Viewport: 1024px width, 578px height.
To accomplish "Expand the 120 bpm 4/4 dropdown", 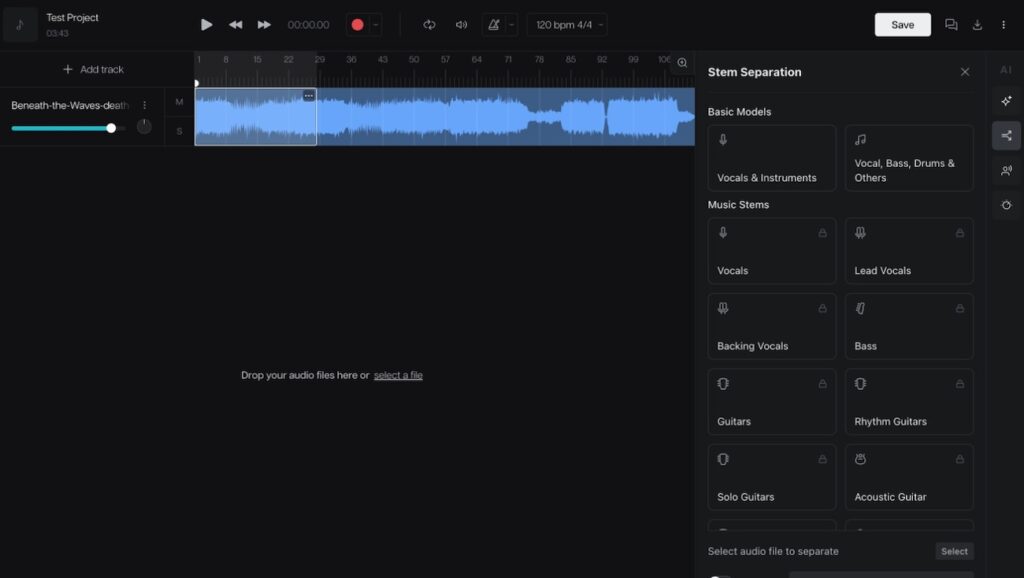I will click(566, 24).
